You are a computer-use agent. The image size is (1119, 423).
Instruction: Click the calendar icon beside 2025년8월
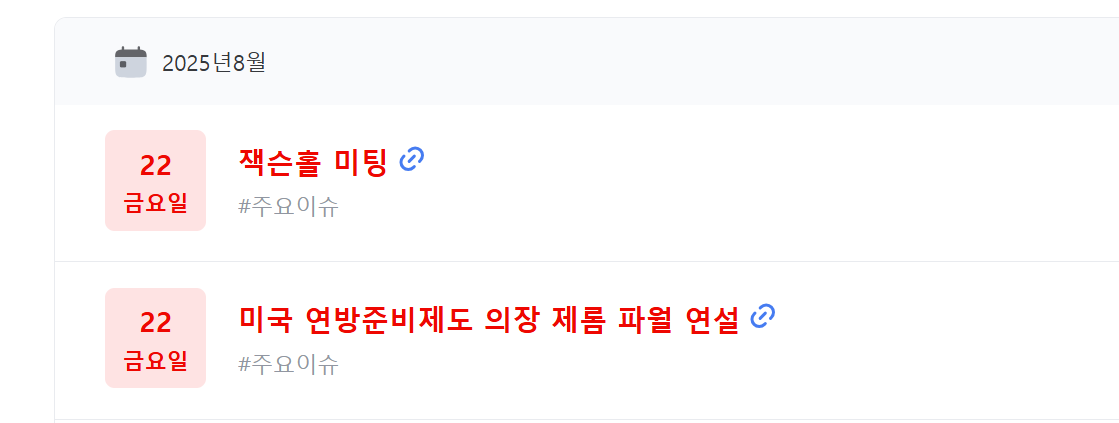(131, 62)
